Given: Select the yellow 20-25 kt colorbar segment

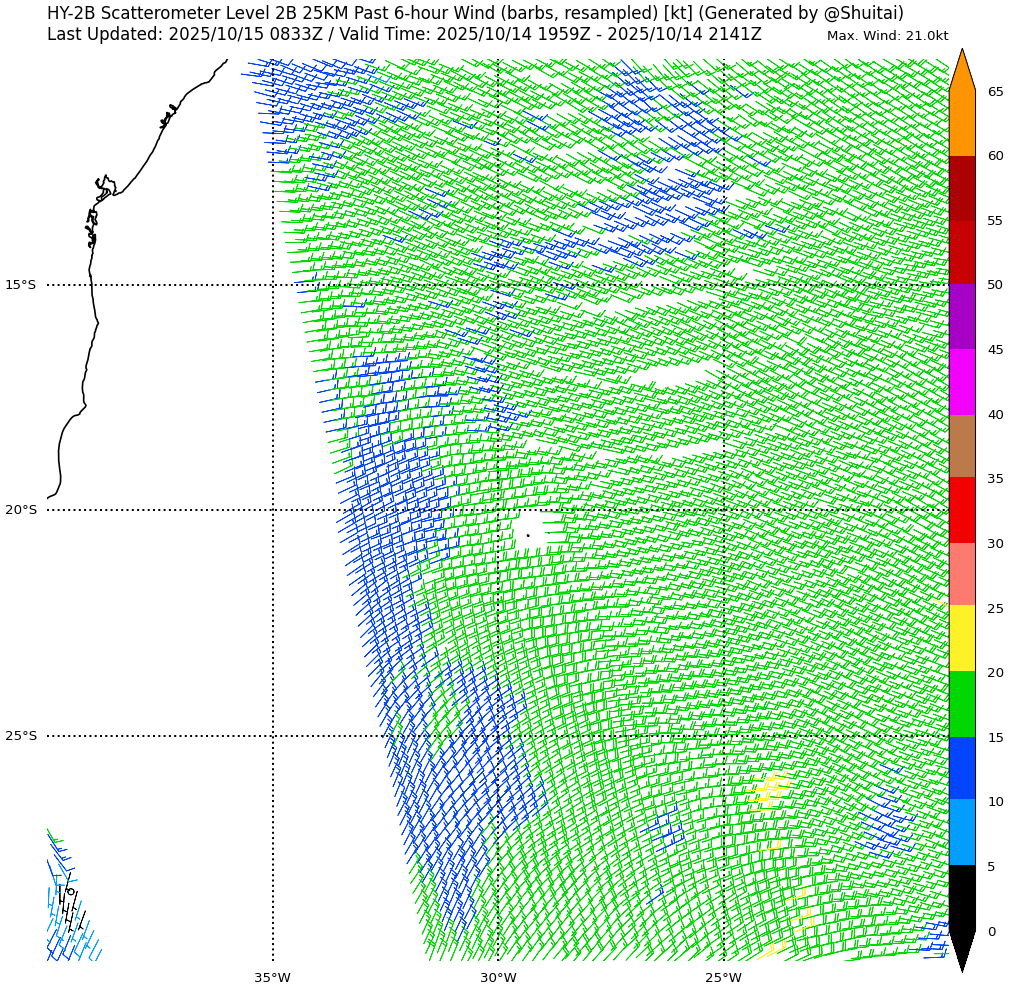Looking at the screenshot, I should tap(962, 638).
